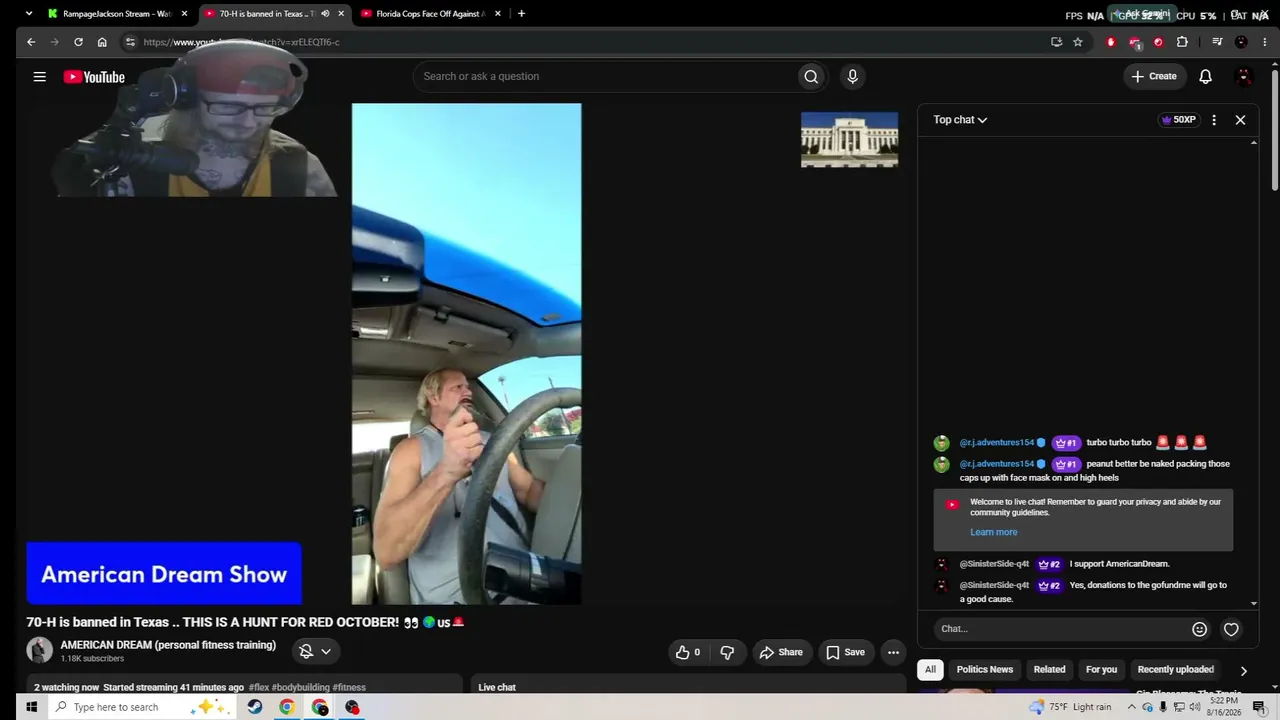Switch to RampageJackson Stream tab
The height and width of the screenshot is (720, 1280).
click(118, 14)
